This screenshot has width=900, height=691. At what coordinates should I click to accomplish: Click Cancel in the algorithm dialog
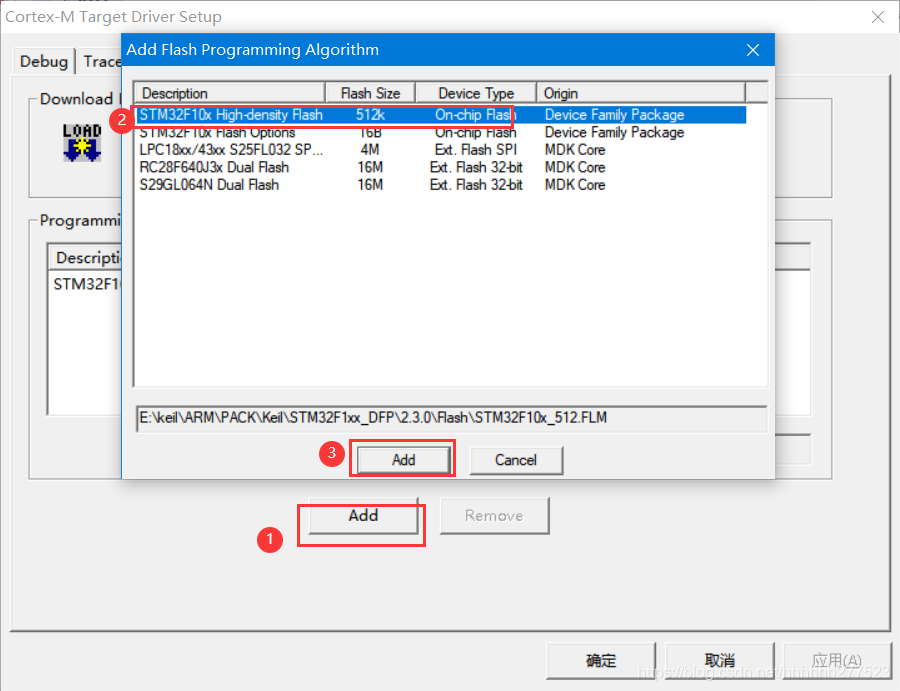point(516,460)
